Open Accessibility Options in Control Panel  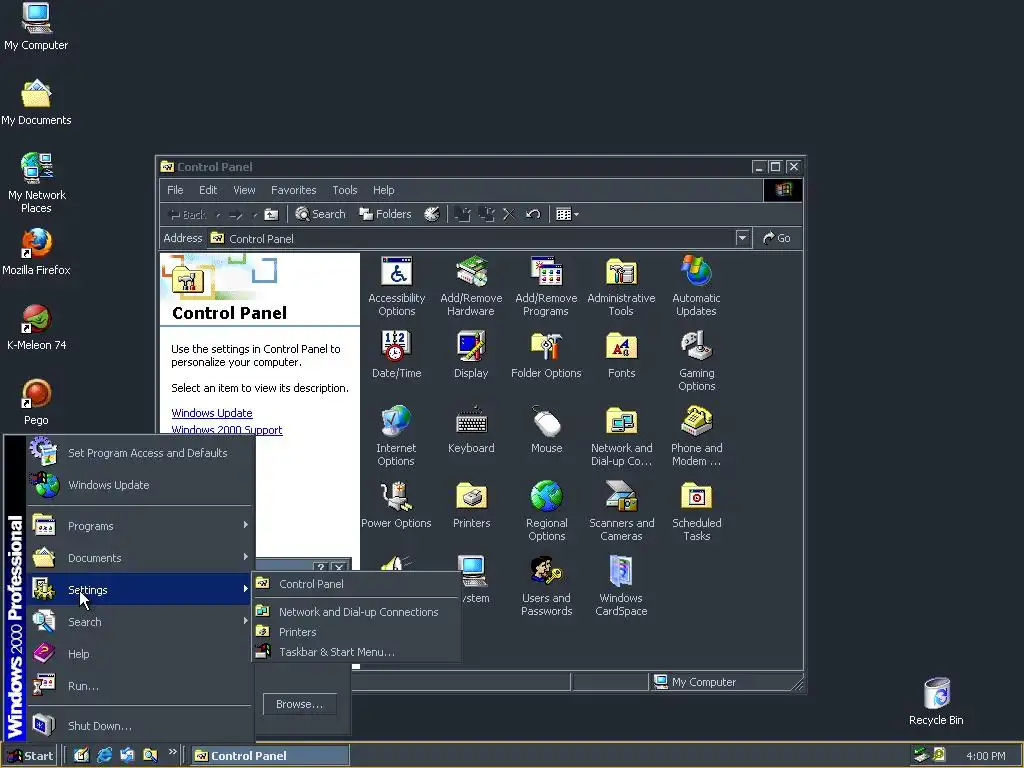point(396,286)
